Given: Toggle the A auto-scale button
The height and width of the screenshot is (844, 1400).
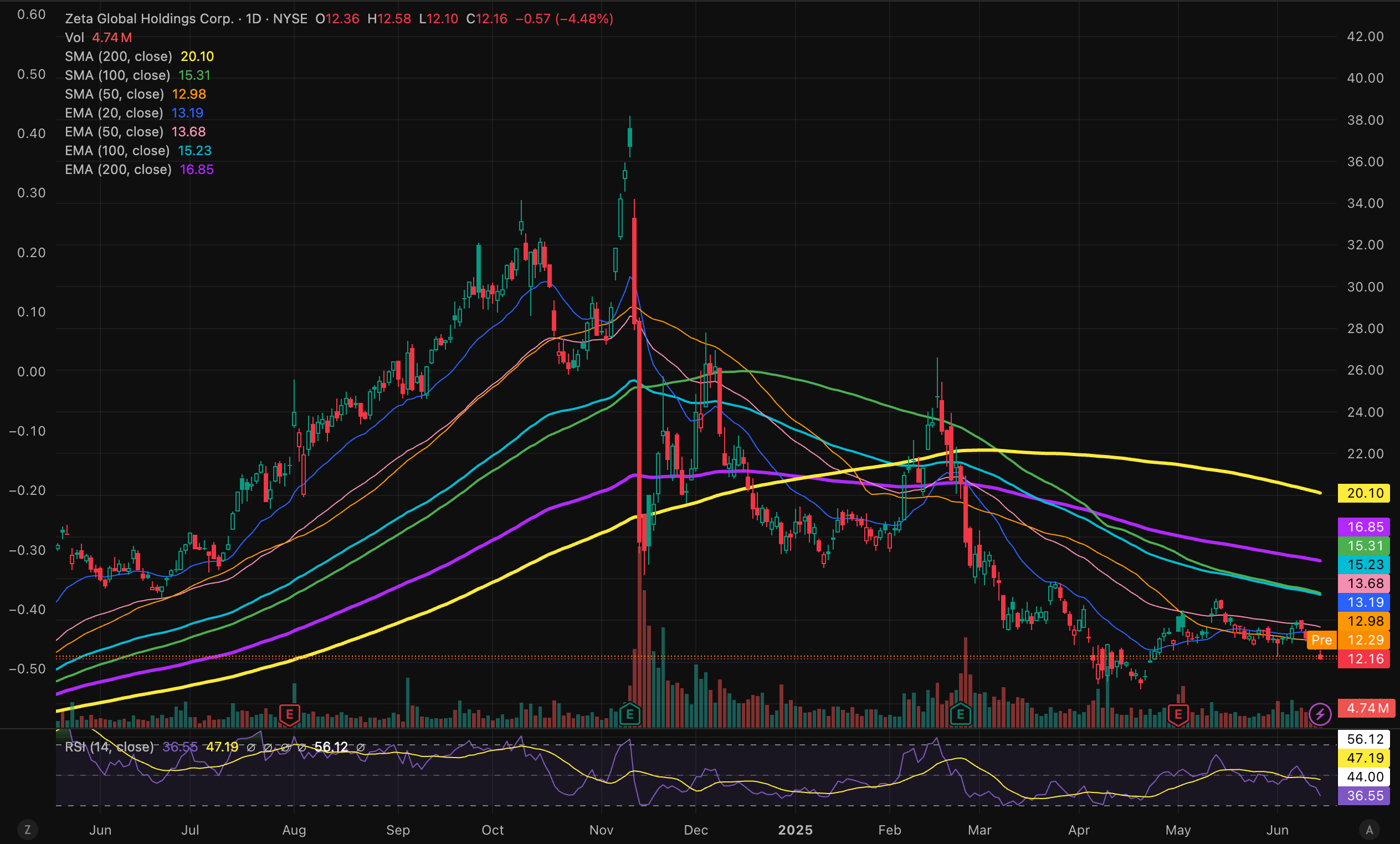Looking at the screenshot, I should click(x=1370, y=830).
